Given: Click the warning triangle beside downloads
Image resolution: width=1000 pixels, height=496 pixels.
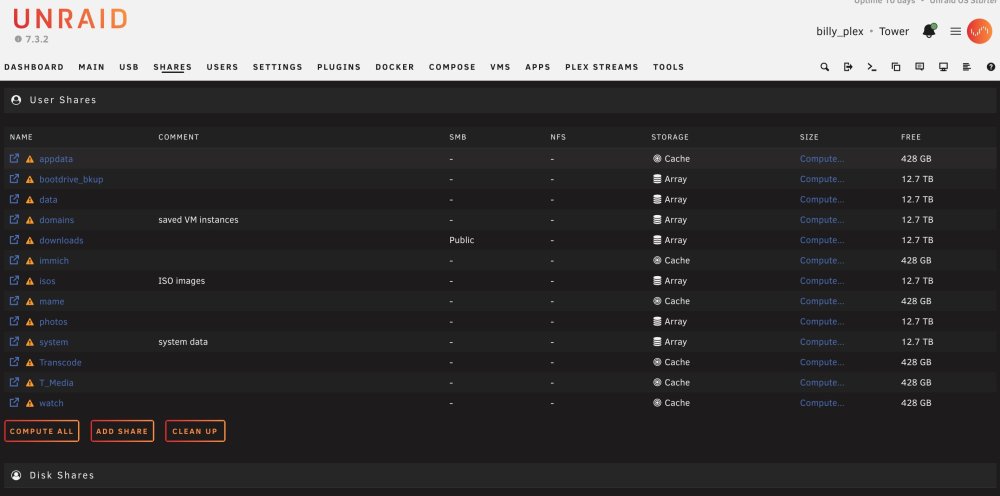Looking at the screenshot, I should [29, 240].
